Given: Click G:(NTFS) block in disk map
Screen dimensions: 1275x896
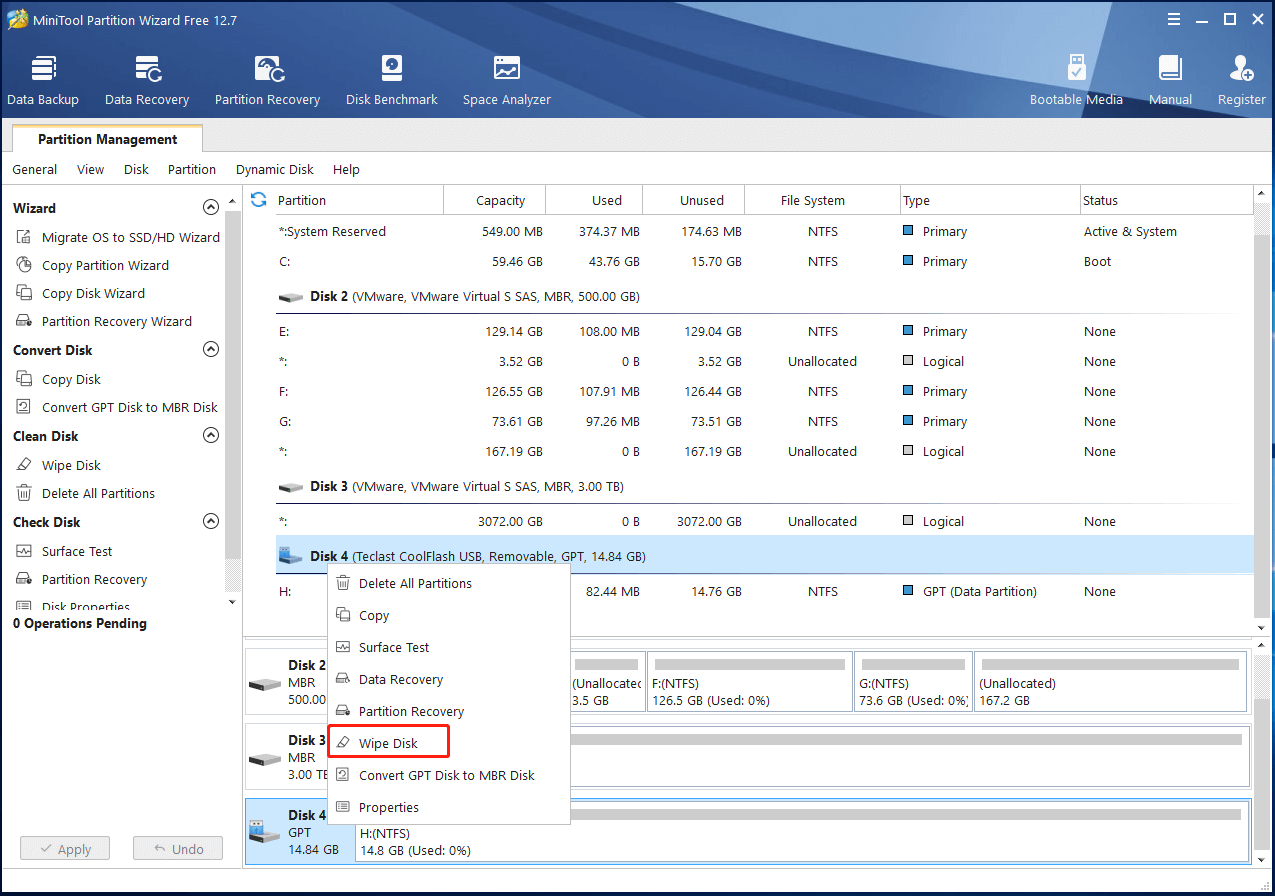Looking at the screenshot, I should pyautogui.click(x=914, y=682).
